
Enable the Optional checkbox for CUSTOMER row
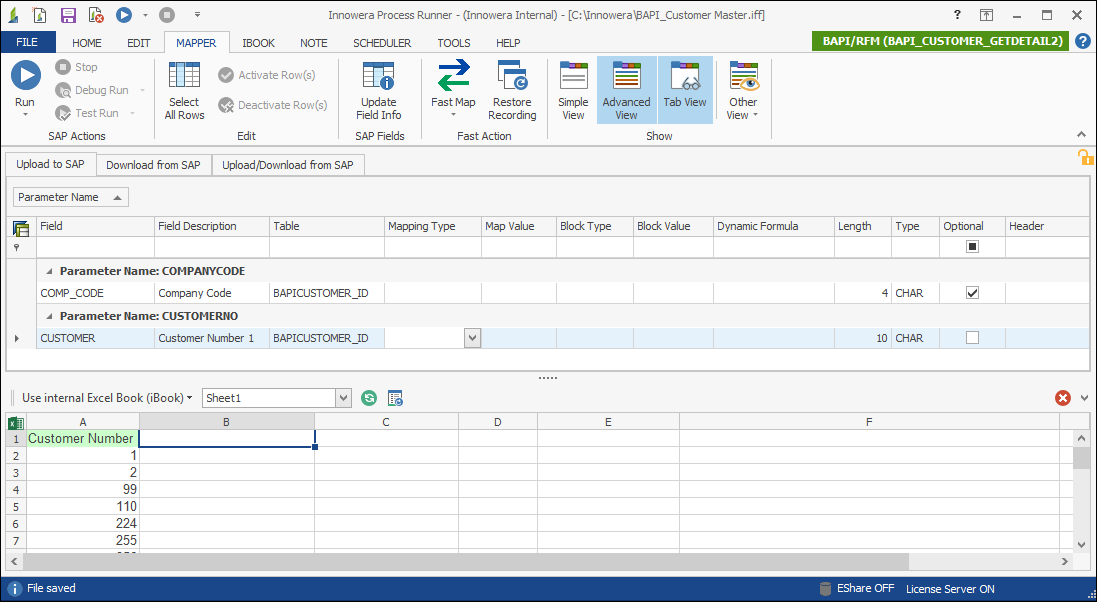tap(971, 337)
